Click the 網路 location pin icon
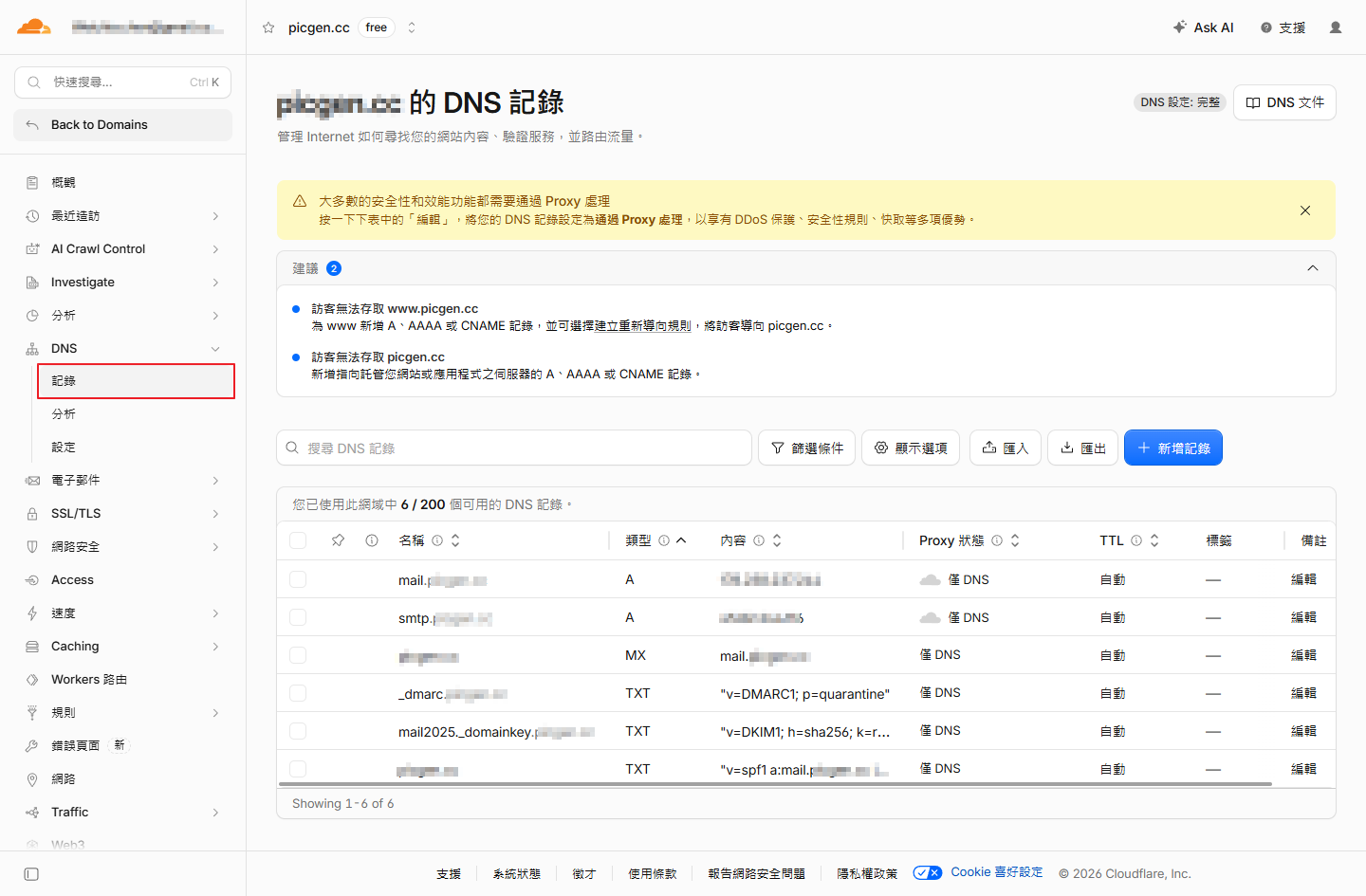 32,779
